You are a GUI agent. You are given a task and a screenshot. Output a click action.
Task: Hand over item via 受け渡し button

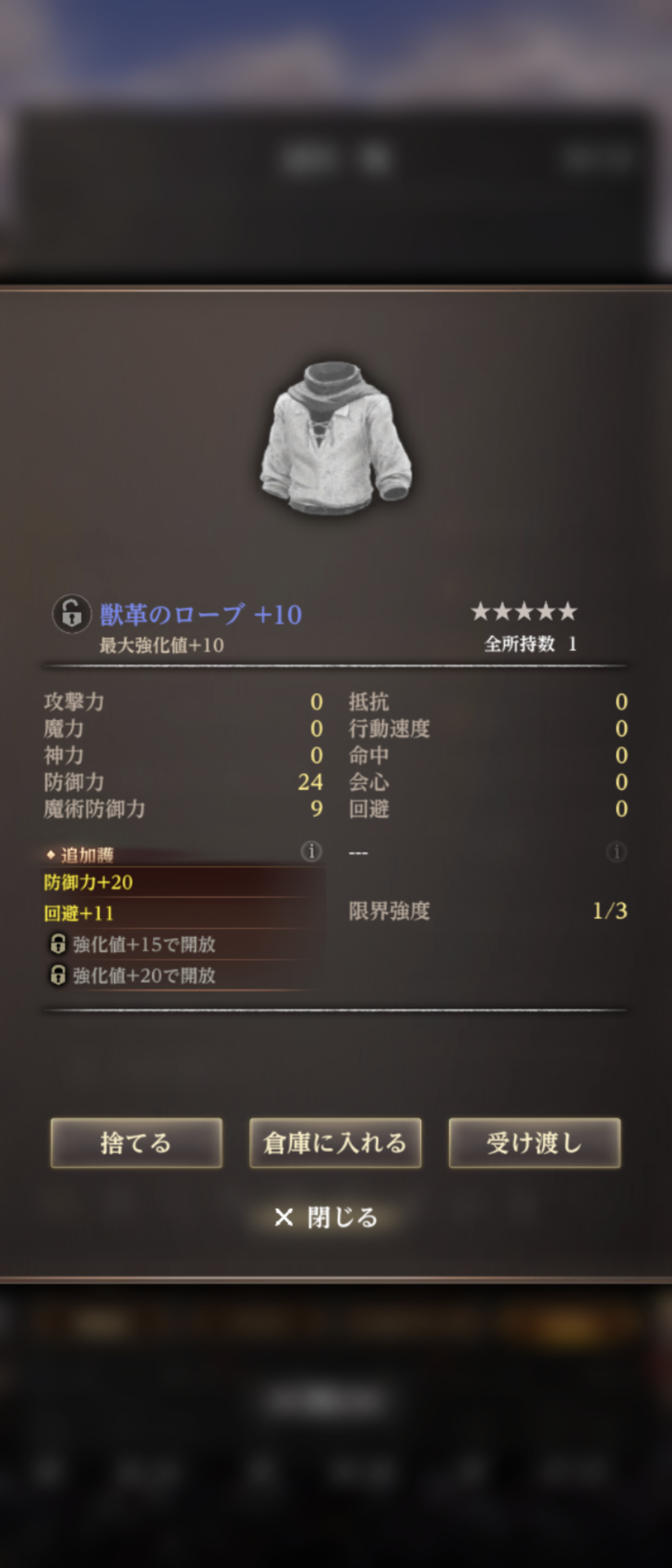click(x=535, y=1143)
